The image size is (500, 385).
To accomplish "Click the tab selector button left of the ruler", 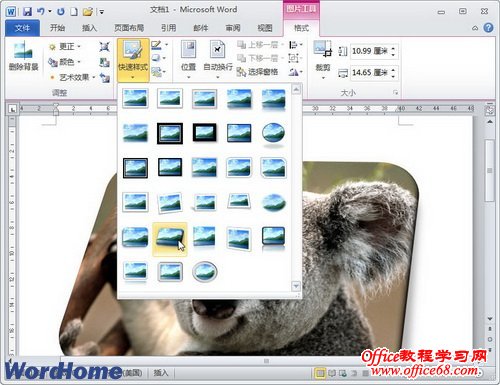I will point(12,109).
